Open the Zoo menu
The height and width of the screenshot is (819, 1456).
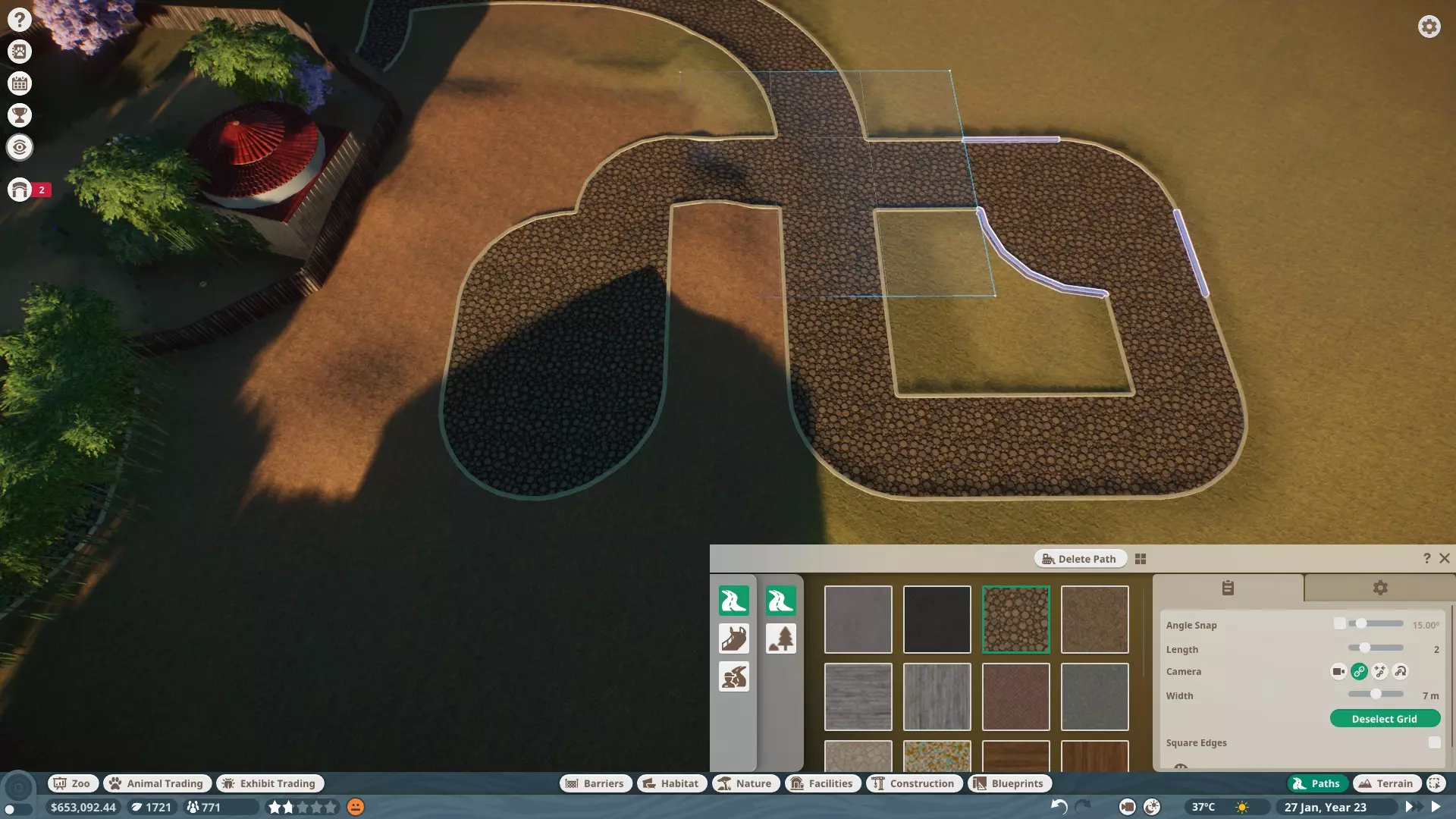click(x=72, y=783)
